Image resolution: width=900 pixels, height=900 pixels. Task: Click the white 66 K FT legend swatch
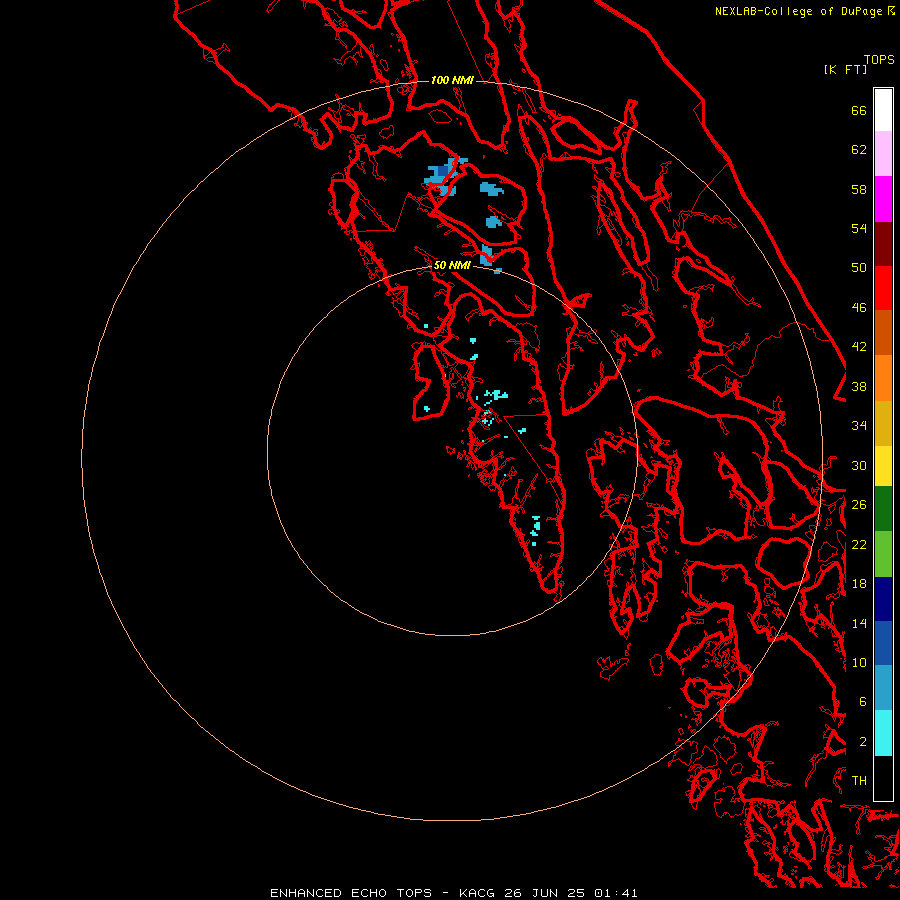(x=883, y=110)
